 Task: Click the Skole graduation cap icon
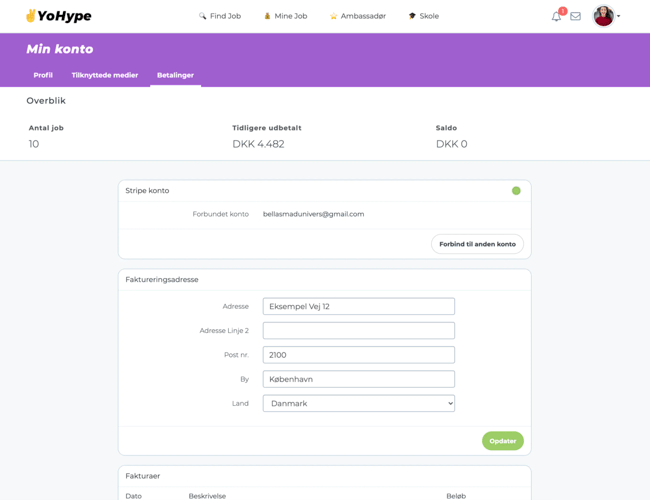(x=412, y=16)
